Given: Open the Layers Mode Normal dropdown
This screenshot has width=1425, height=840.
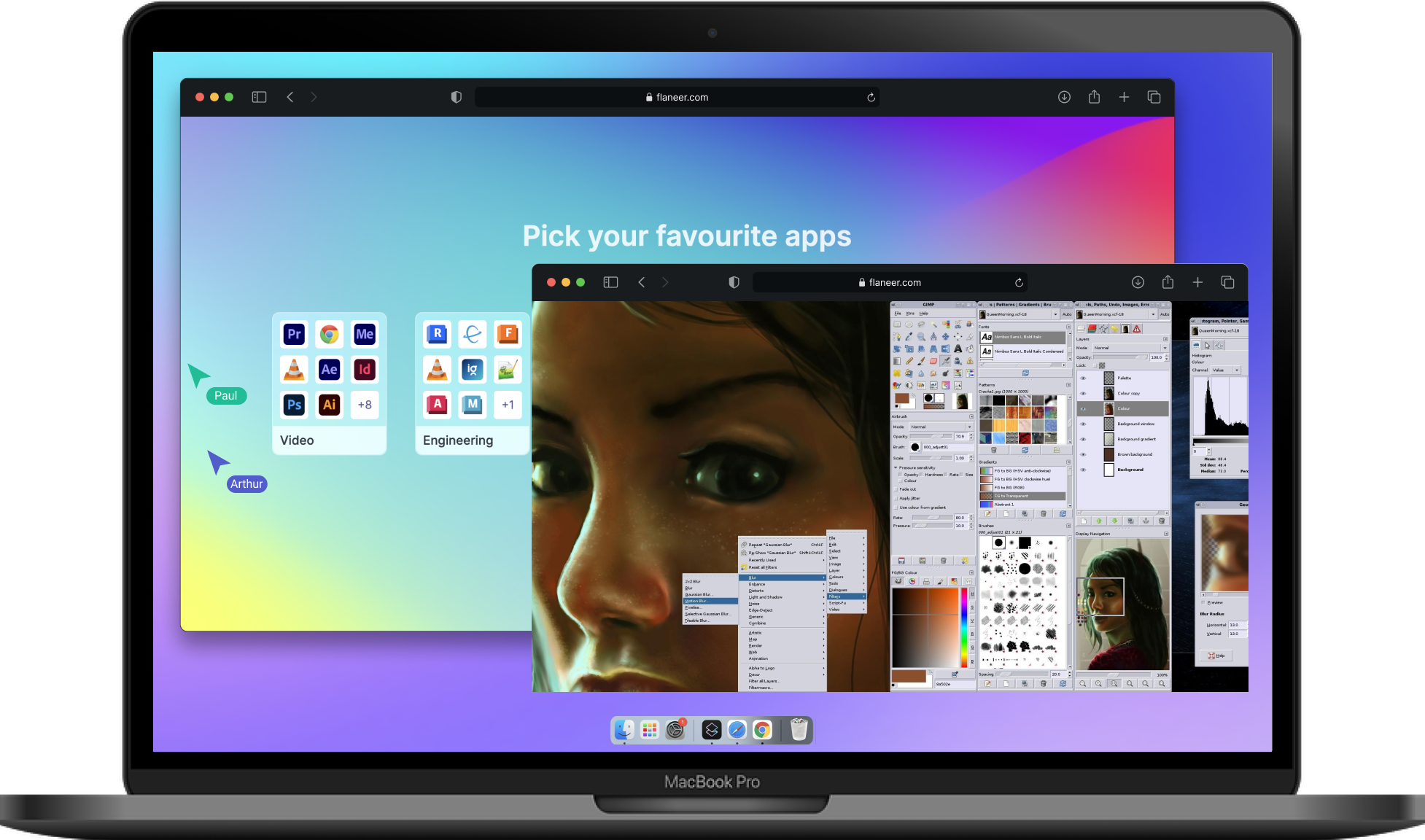Looking at the screenshot, I should pos(1129,348).
